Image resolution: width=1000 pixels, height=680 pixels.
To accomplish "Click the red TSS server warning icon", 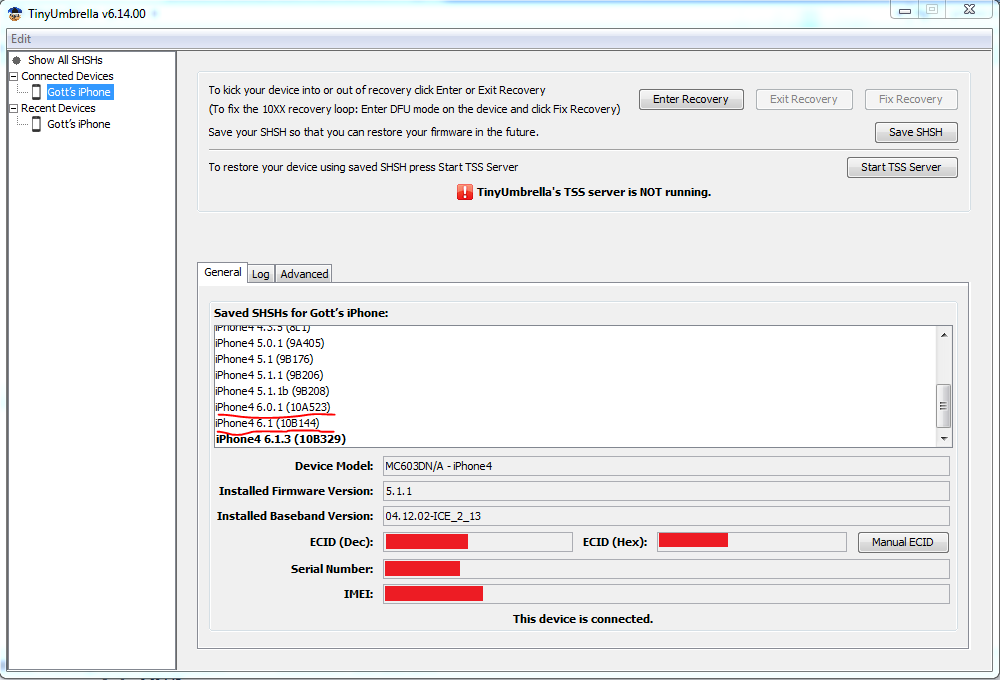I will [x=465, y=192].
